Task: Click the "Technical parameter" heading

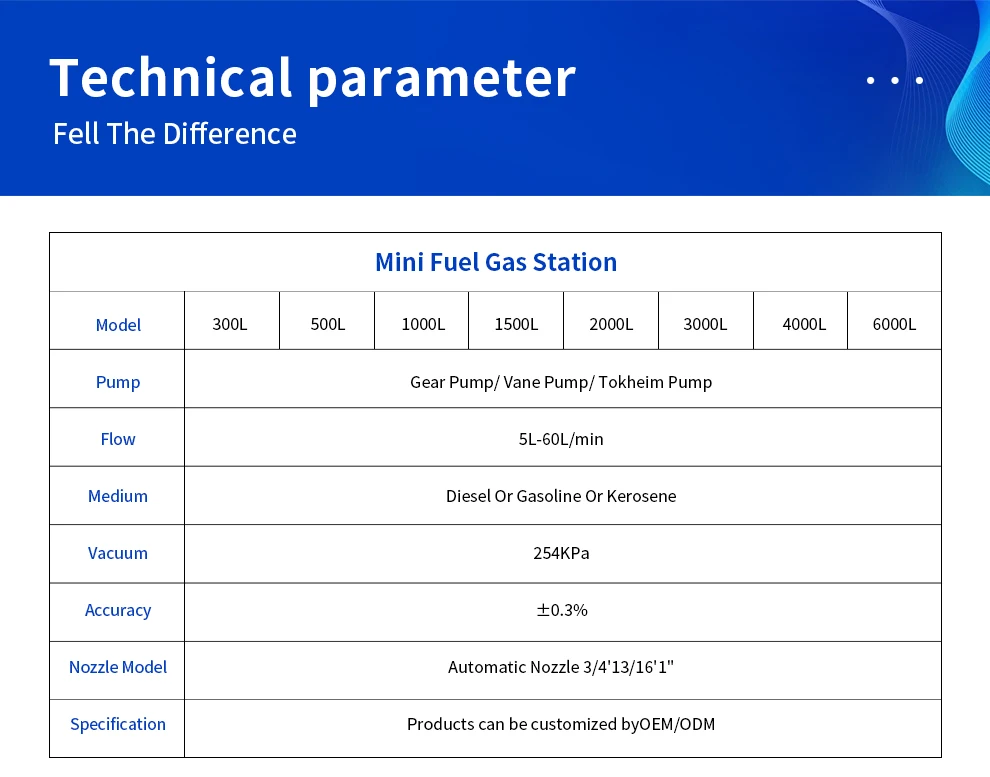Action: [312, 77]
